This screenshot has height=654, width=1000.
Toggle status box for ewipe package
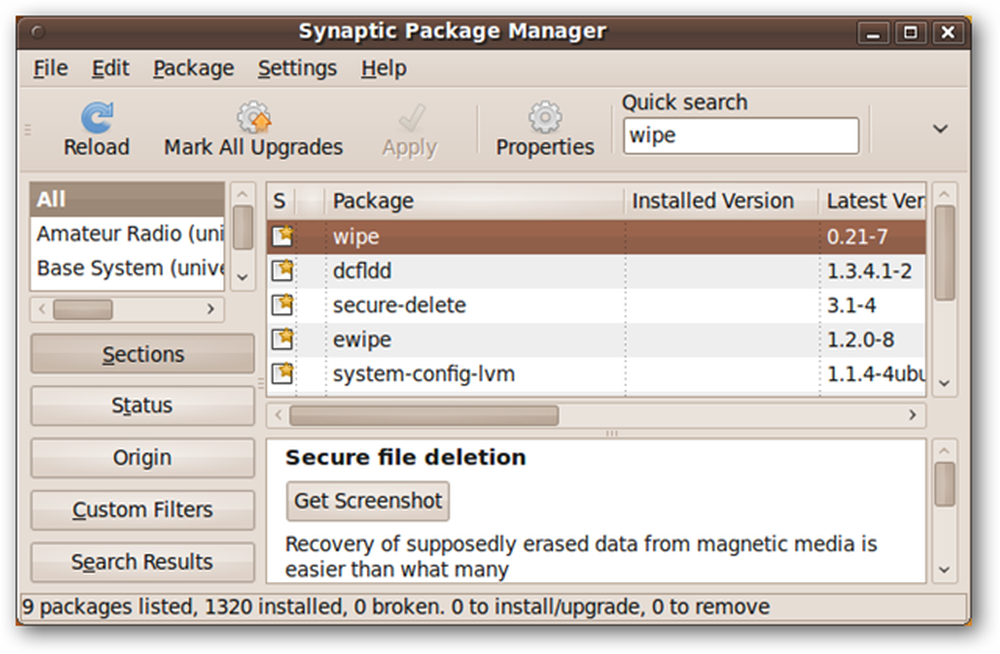click(x=283, y=339)
